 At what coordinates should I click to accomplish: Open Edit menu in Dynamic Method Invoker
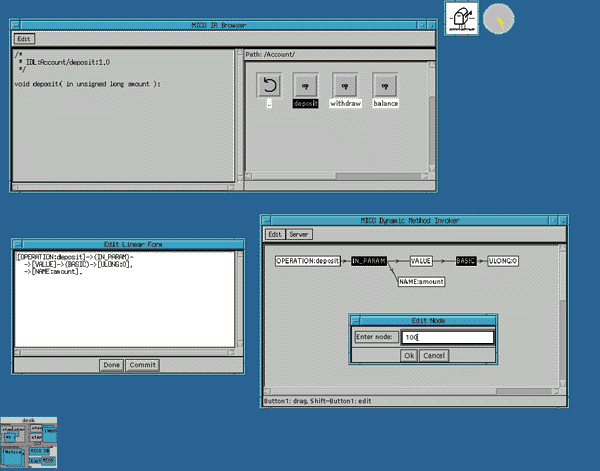tap(274, 234)
